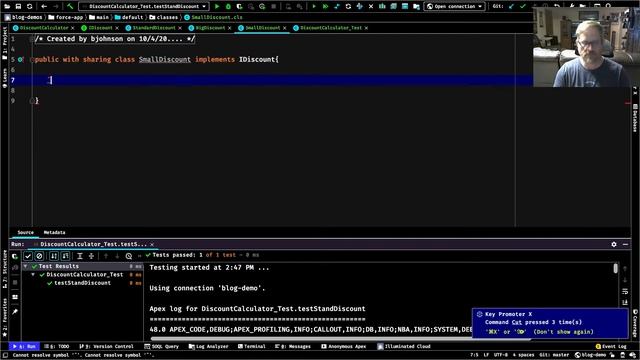The width and height of the screenshot is (640, 360).
Task: Open the Illuminated Cloud tool window
Action: [x=404, y=346]
